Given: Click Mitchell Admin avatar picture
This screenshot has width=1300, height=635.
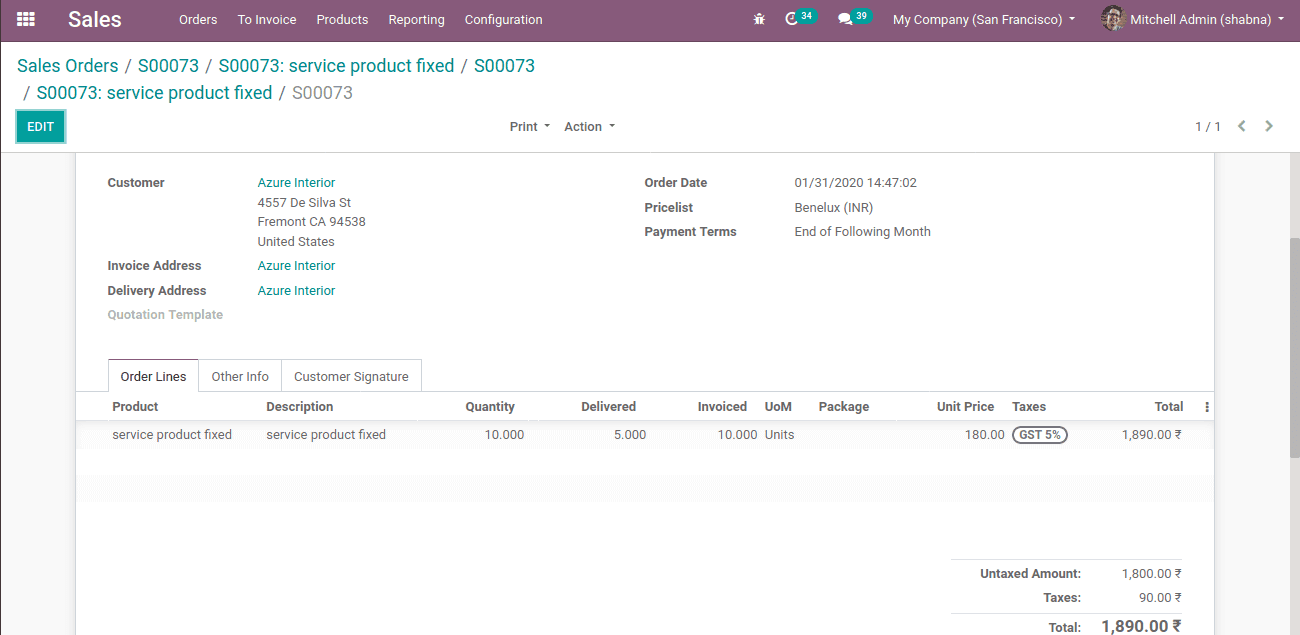Looking at the screenshot, I should pyautogui.click(x=1112, y=19).
